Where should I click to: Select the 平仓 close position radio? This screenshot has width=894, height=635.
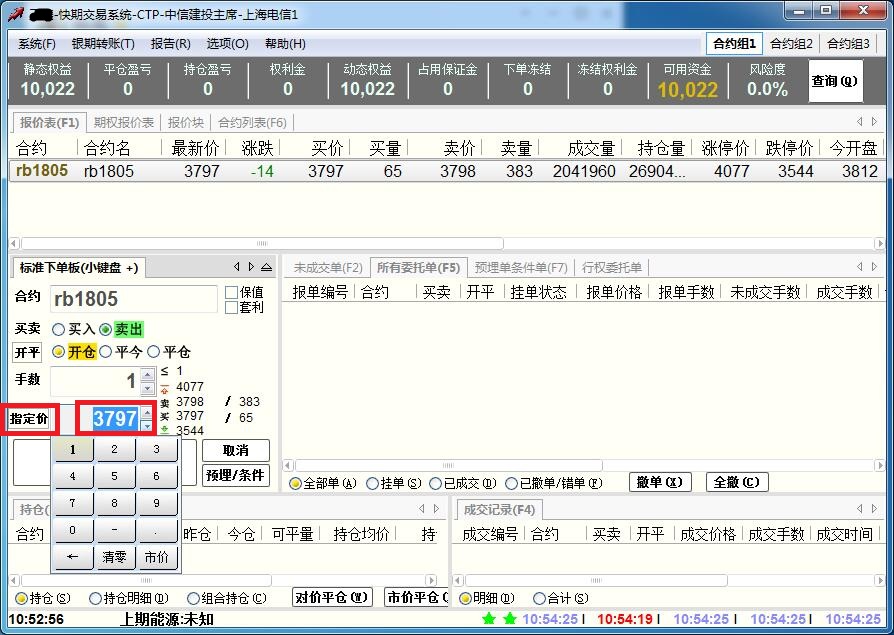(153, 352)
